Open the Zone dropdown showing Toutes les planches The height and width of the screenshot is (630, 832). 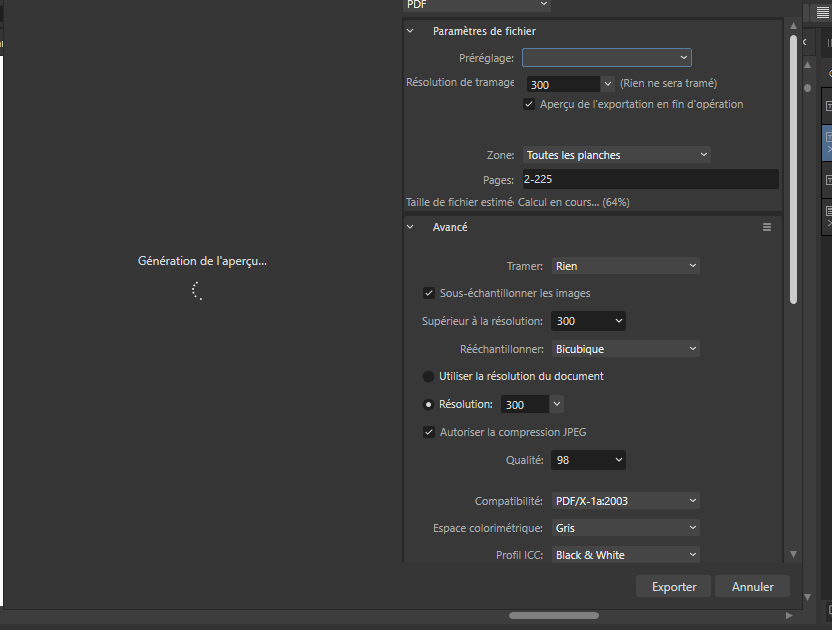coord(617,155)
